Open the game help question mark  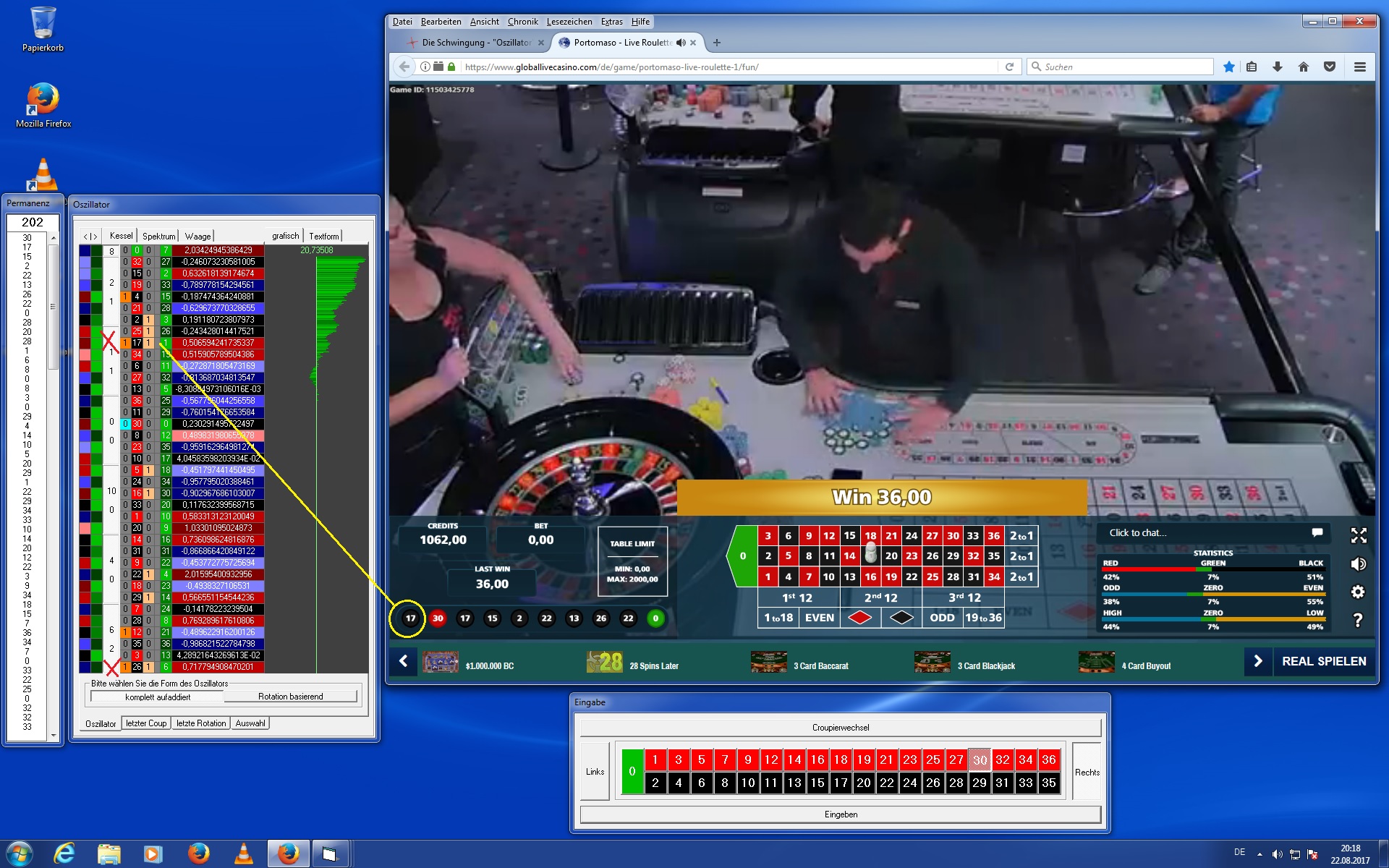pyautogui.click(x=1358, y=620)
